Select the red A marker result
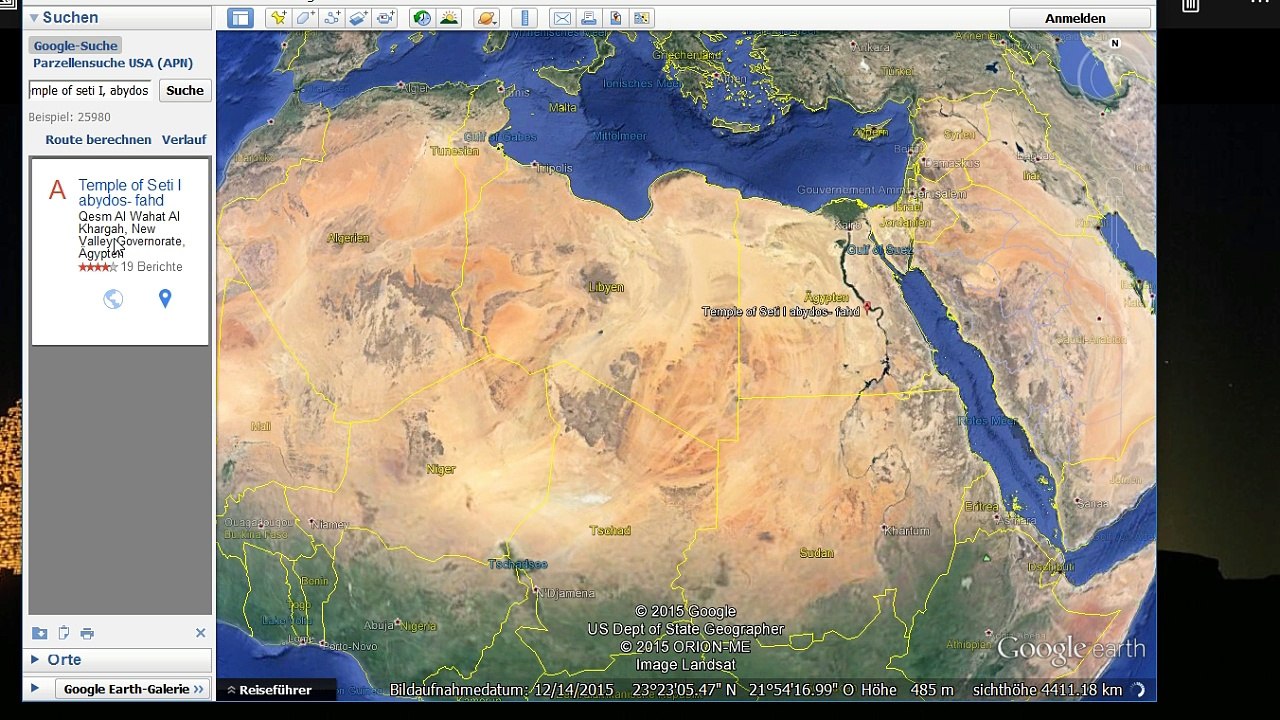Viewport: 1280px width, 720px height. click(x=57, y=190)
